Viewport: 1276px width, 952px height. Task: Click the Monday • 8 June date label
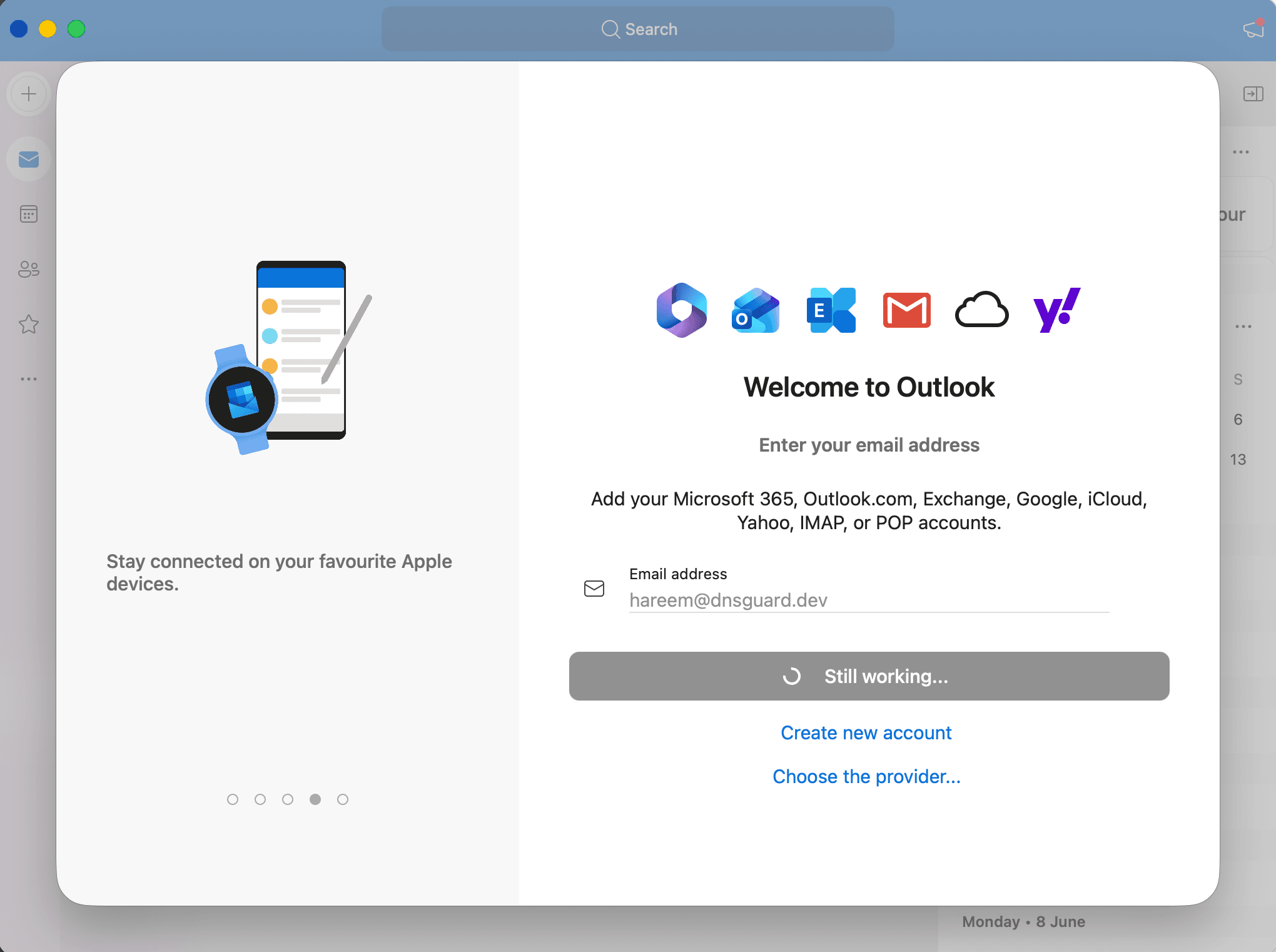1023,921
